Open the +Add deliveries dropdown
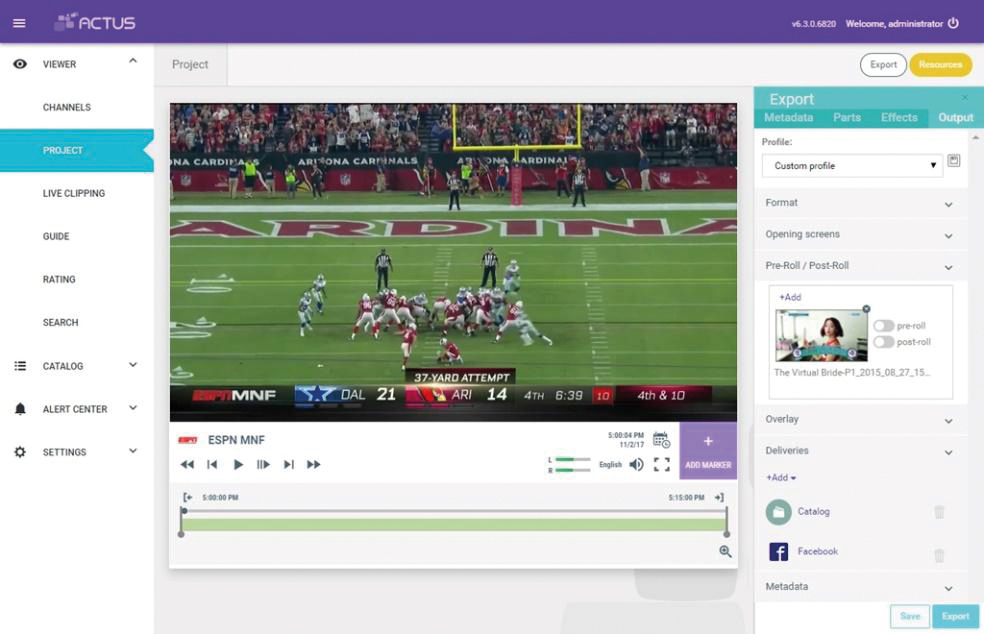Viewport: 984px width, 634px height. click(781, 478)
